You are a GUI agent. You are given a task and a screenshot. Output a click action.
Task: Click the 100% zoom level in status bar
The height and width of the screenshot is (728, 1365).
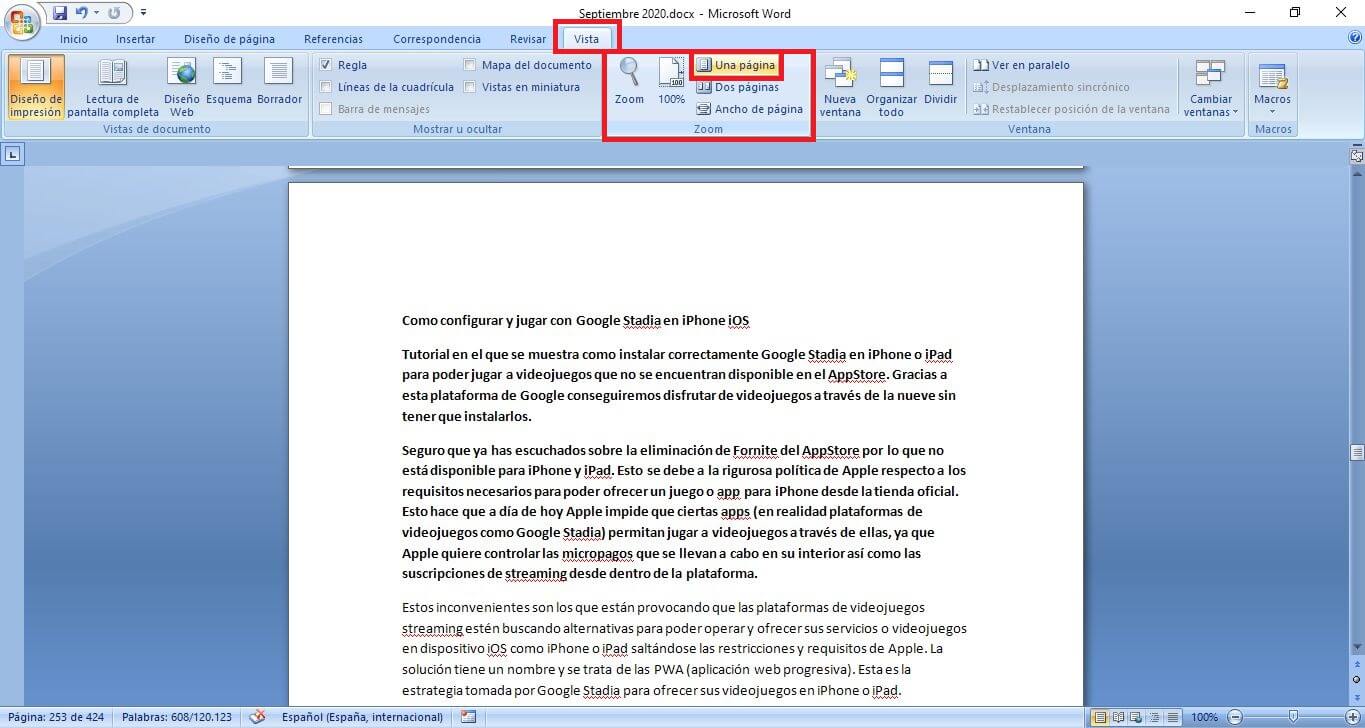(x=1204, y=717)
